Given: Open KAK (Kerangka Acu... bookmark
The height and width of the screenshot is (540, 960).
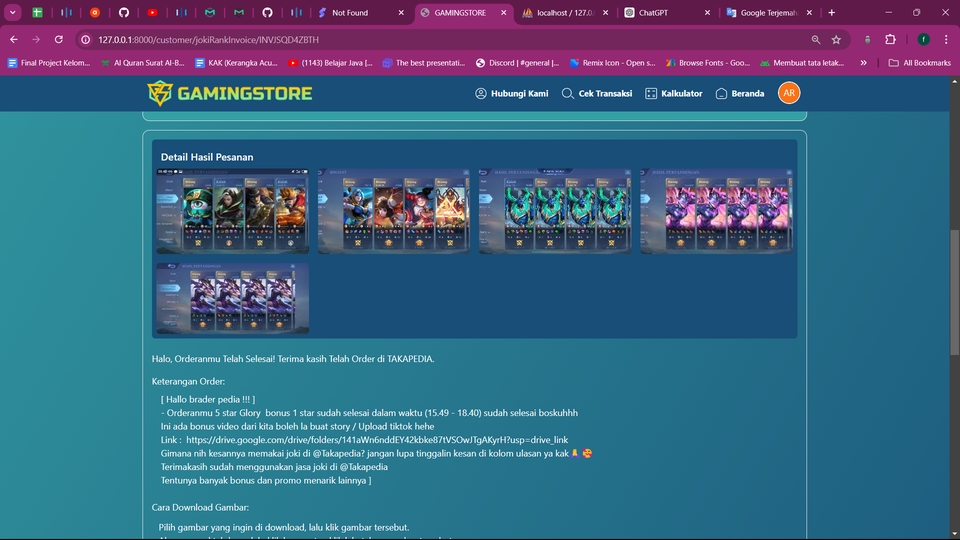Looking at the screenshot, I should click(236, 62).
